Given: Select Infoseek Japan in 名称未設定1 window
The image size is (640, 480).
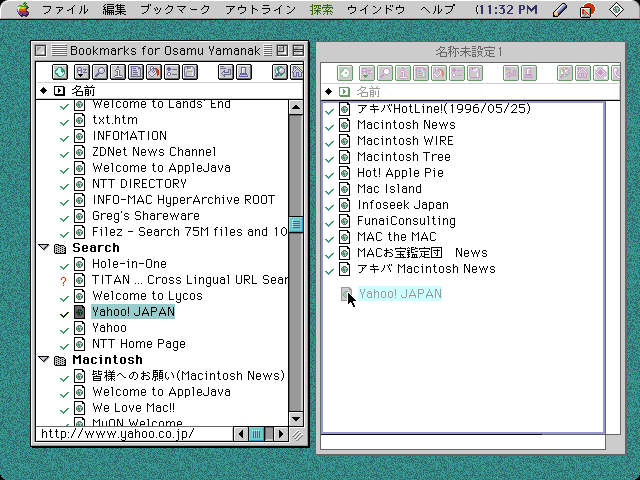Looking at the screenshot, I should [x=403, y=205].
